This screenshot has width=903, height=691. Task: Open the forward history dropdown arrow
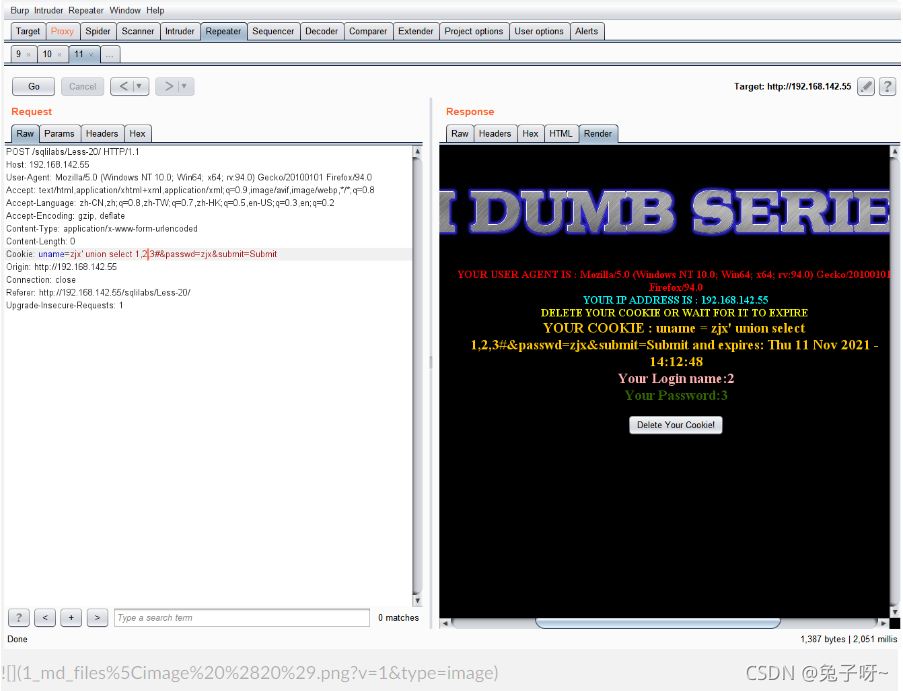pos(184,86)
